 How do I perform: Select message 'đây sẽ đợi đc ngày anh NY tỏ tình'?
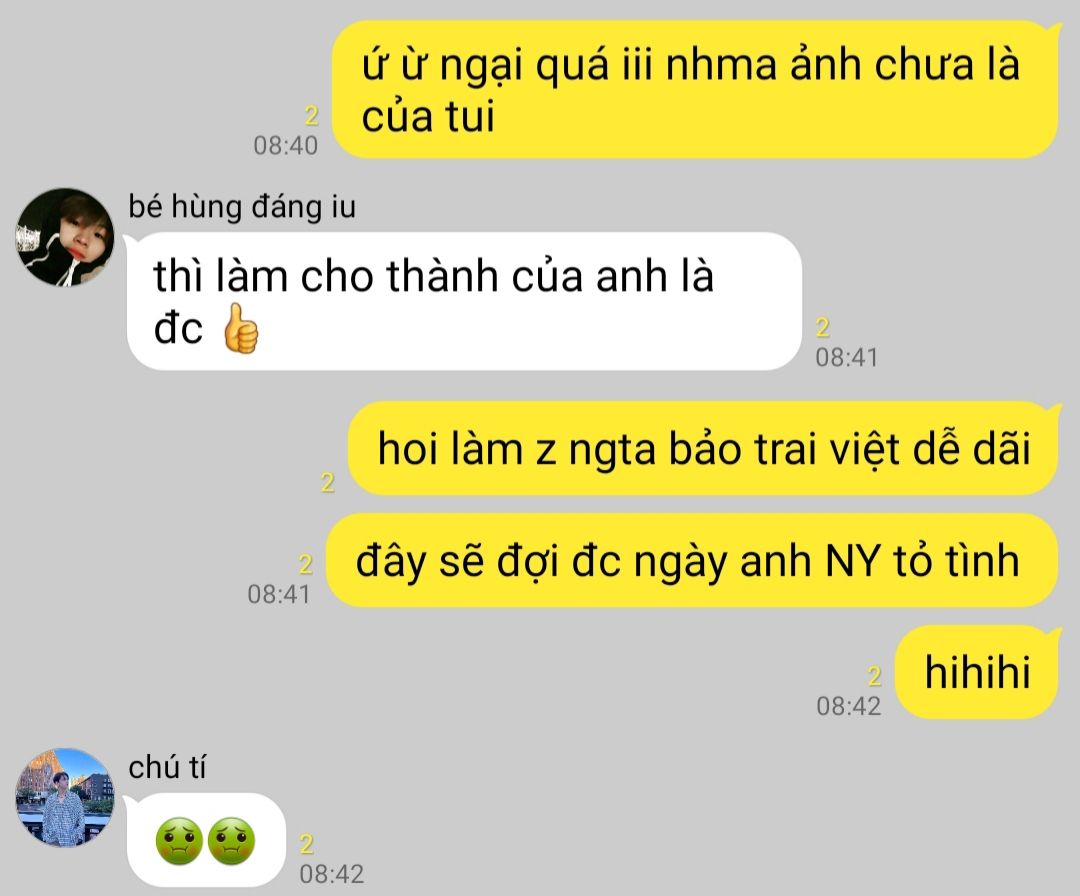coord(692,561)
